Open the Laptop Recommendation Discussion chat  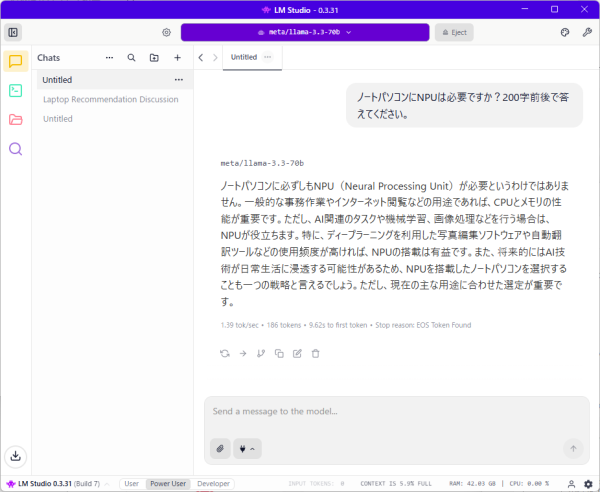coord(110,99)
